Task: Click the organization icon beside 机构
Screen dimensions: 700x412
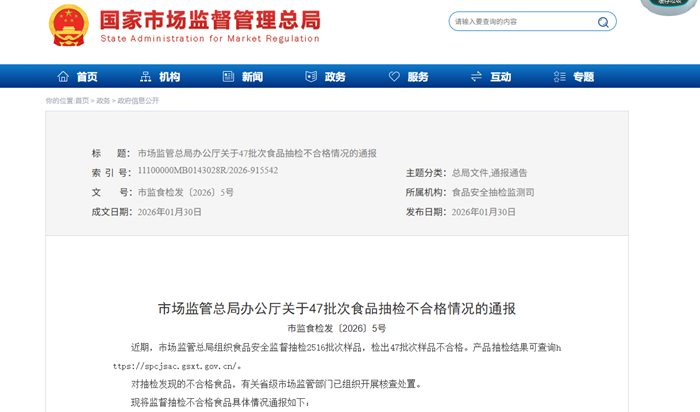Action: pyautogui.click(x=146, y=77)
